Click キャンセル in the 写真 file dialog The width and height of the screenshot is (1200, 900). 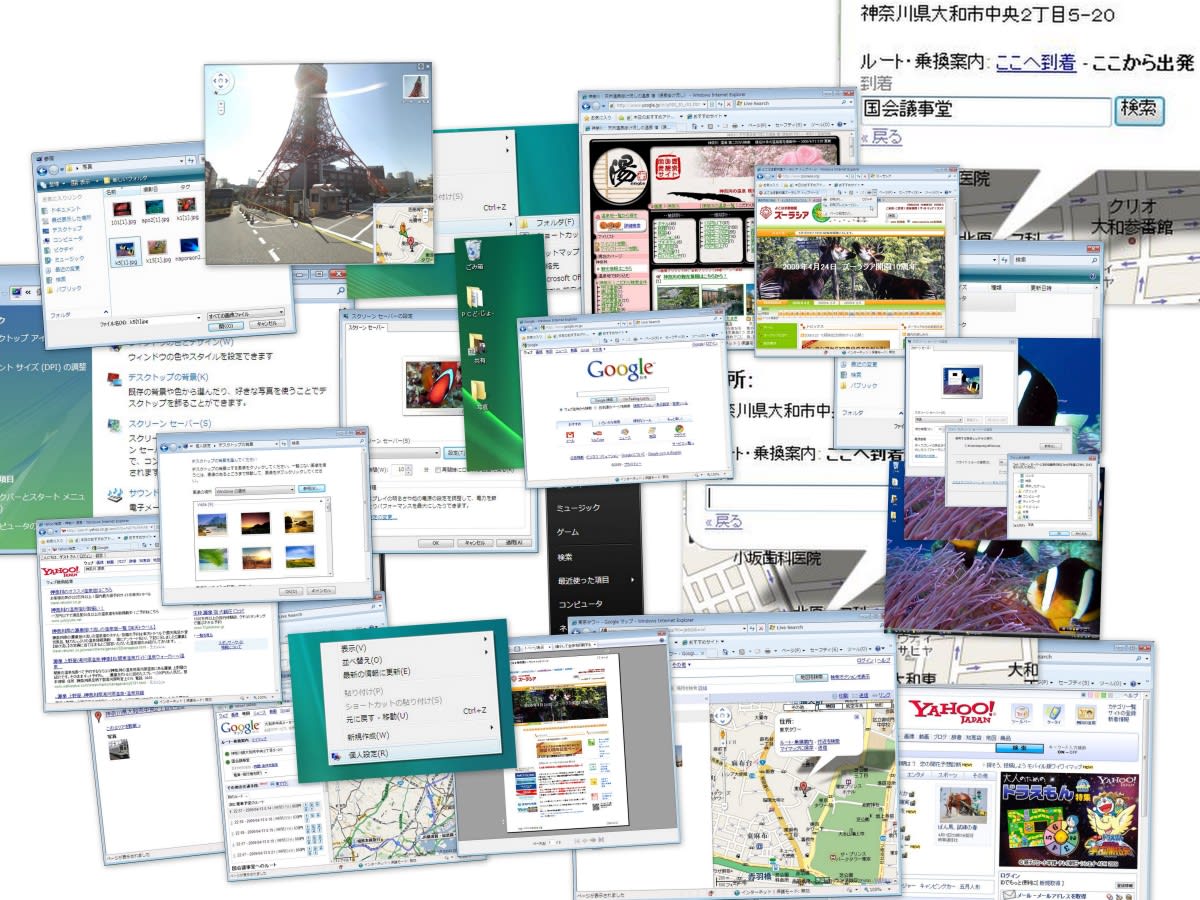pos(265,324)
